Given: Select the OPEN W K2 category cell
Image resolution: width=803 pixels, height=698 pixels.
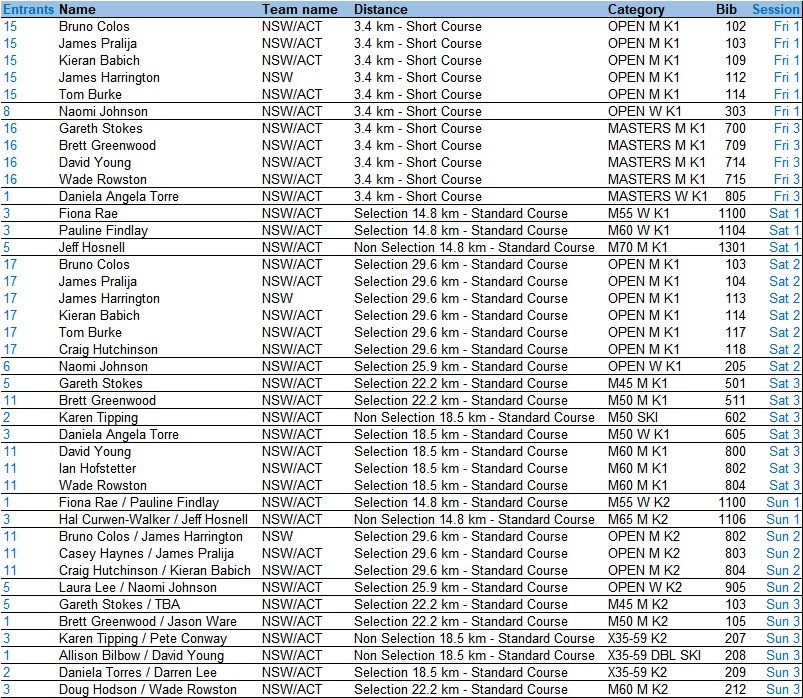Looking at the screenshot, I should (x=645, y=587).
